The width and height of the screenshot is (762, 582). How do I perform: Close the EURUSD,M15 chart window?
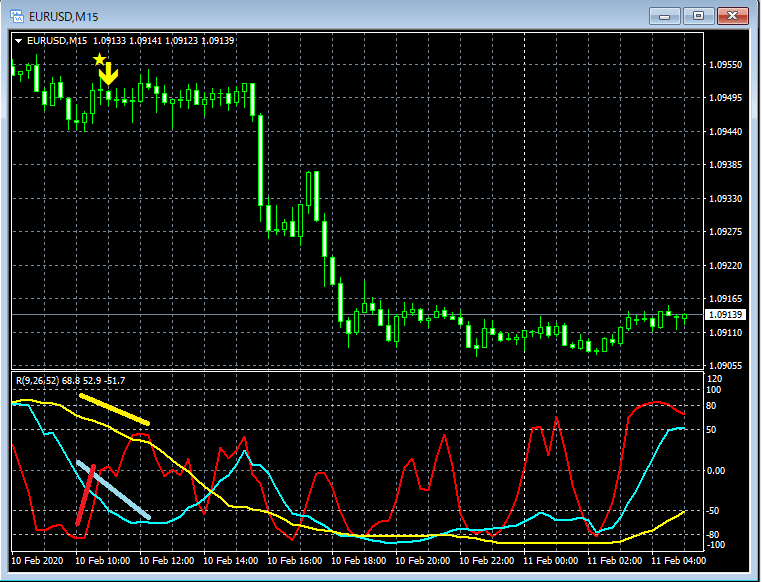732,16
